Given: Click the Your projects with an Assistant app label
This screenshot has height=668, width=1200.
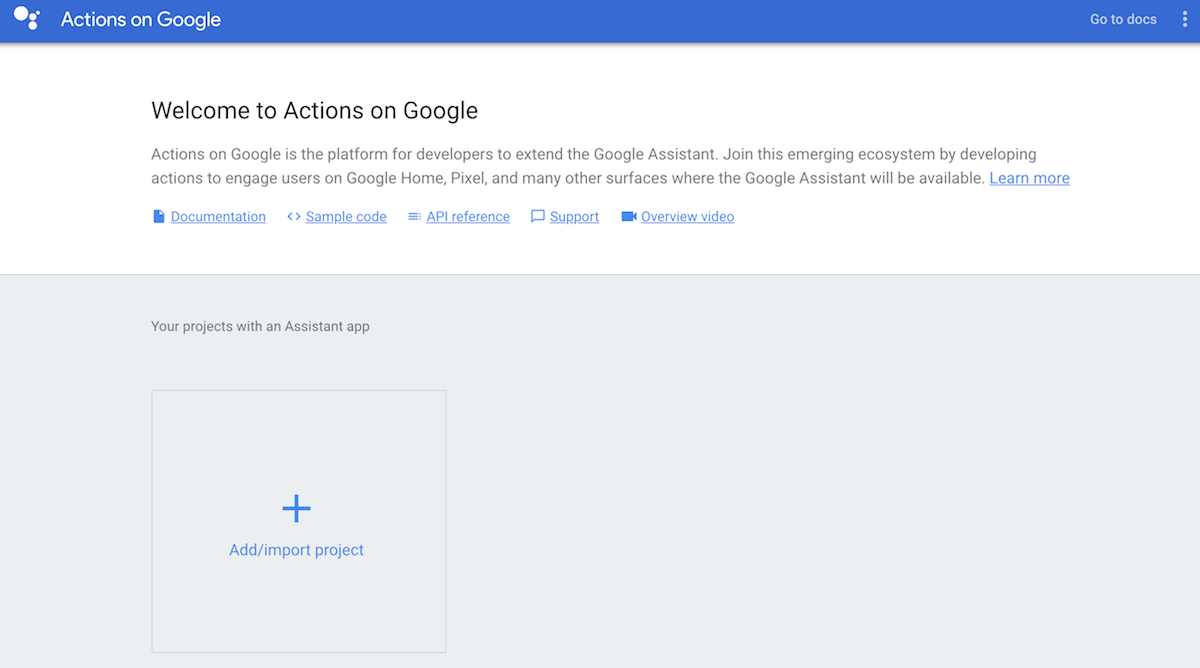Looking at the screenshot, I should (260, 326).
